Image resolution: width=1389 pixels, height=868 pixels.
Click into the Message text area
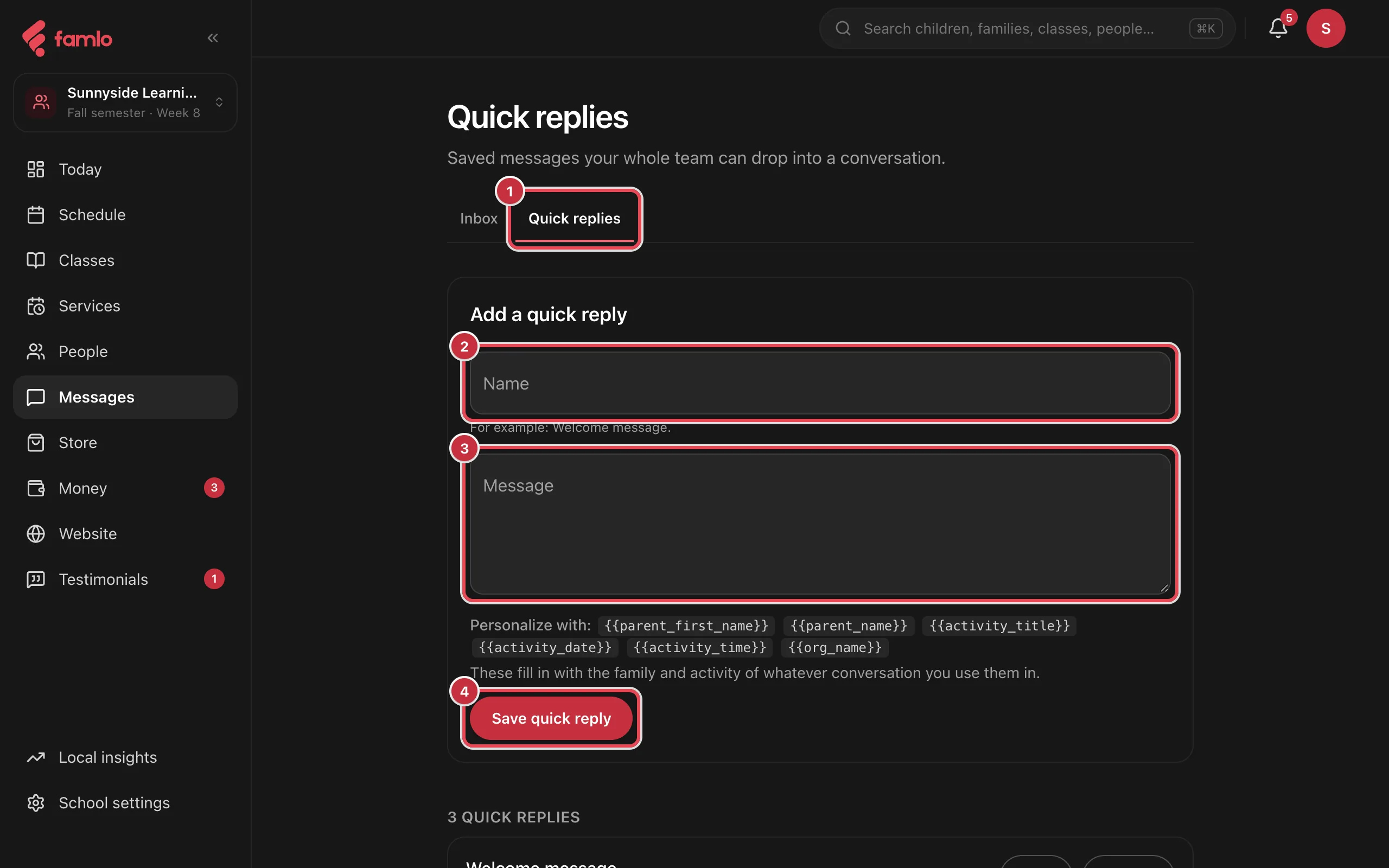point(820,524)
